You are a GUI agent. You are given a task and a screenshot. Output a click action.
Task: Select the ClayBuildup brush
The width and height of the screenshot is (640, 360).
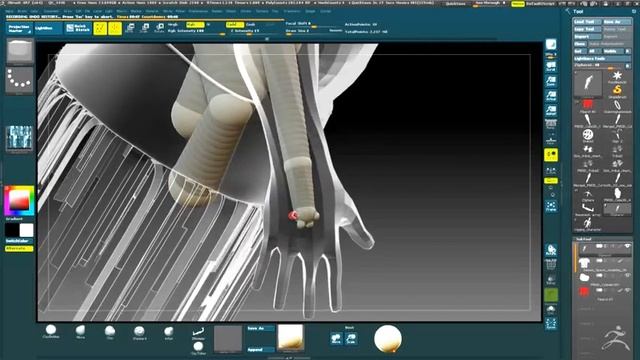[x=51, y=331]
